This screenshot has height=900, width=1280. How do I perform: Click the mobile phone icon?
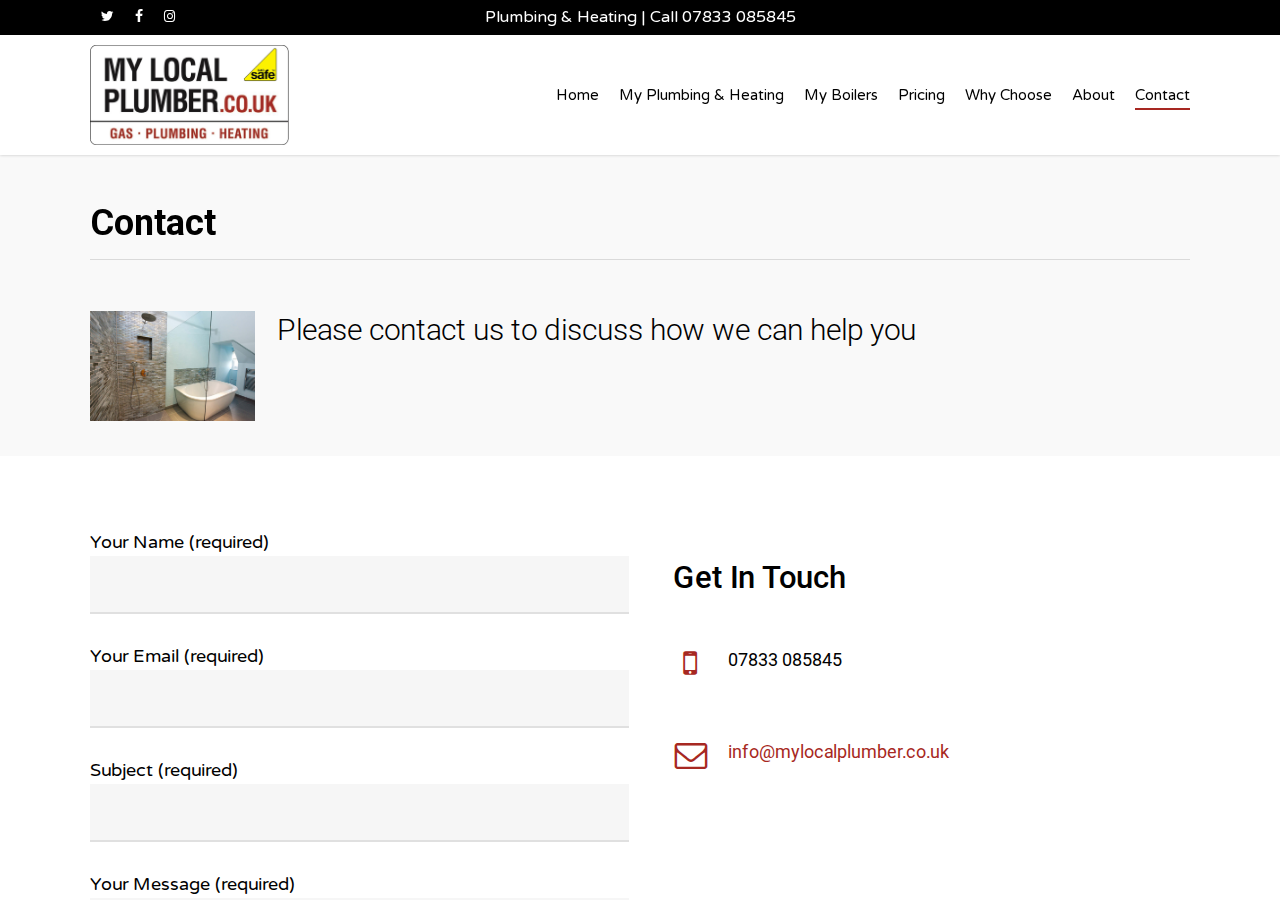tap(690, 663)
